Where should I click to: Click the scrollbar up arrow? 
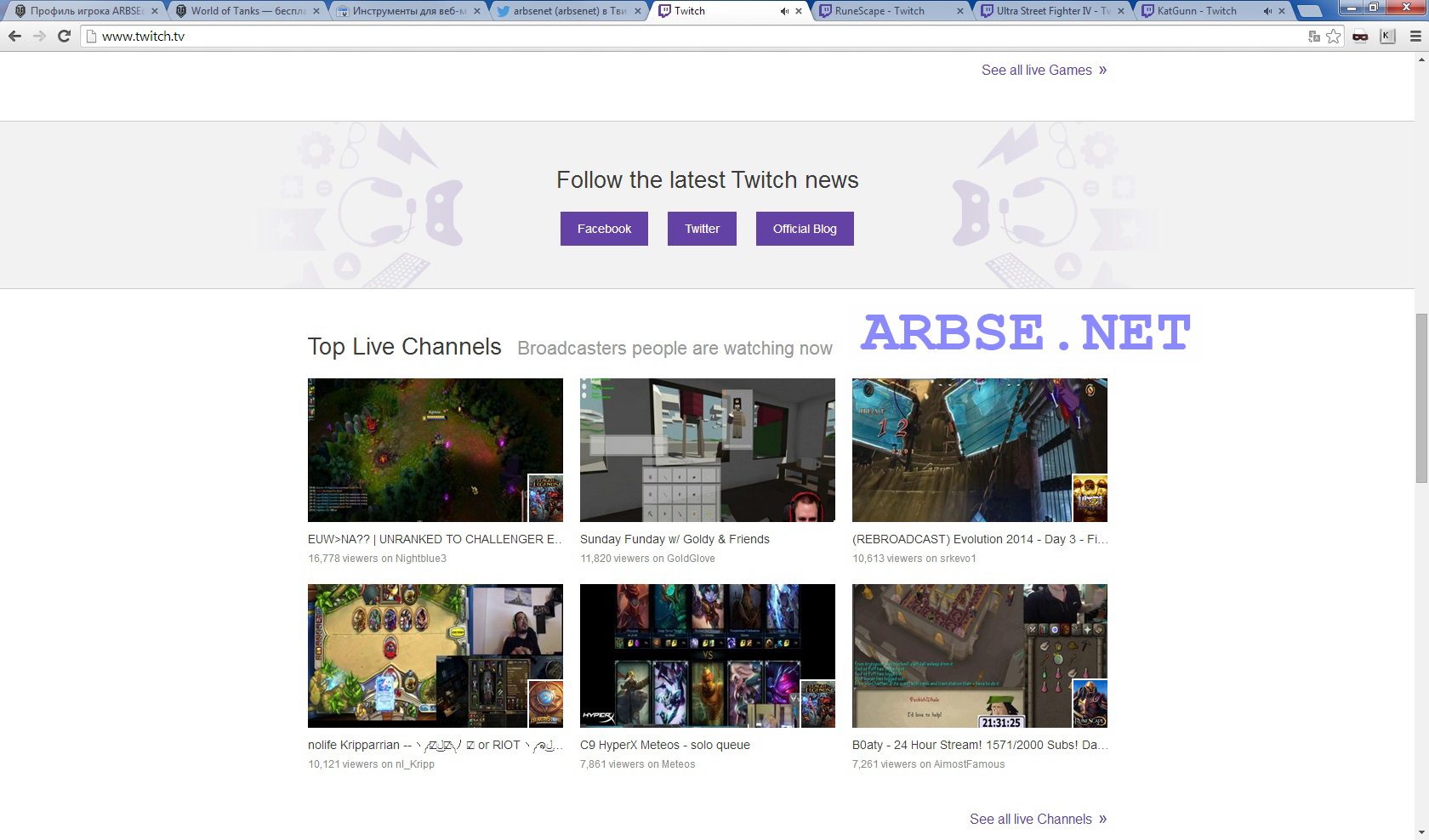coord(1421,59)
